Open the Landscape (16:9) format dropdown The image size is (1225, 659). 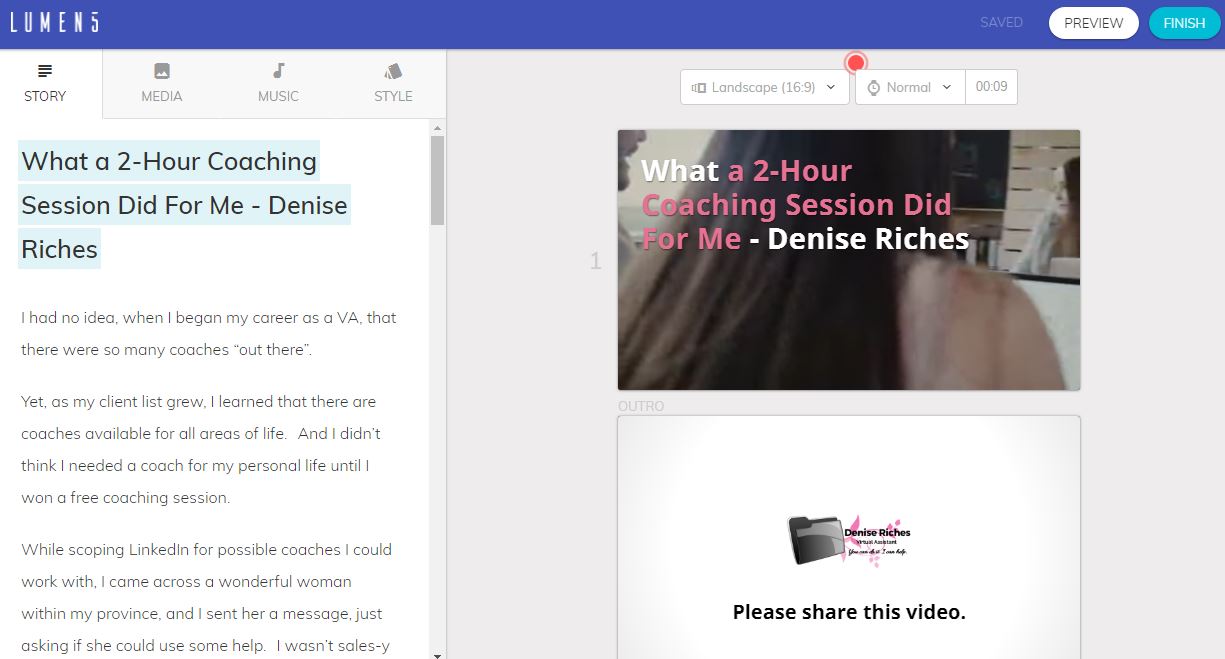(x=765, y=87)
